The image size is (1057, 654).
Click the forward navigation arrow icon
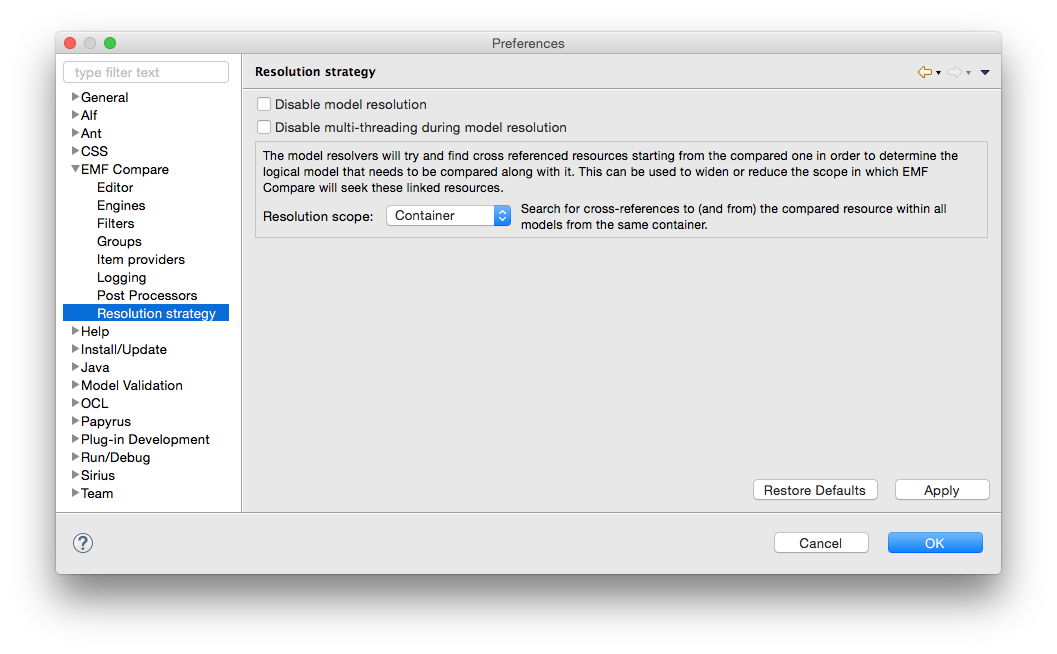point(954,72)
